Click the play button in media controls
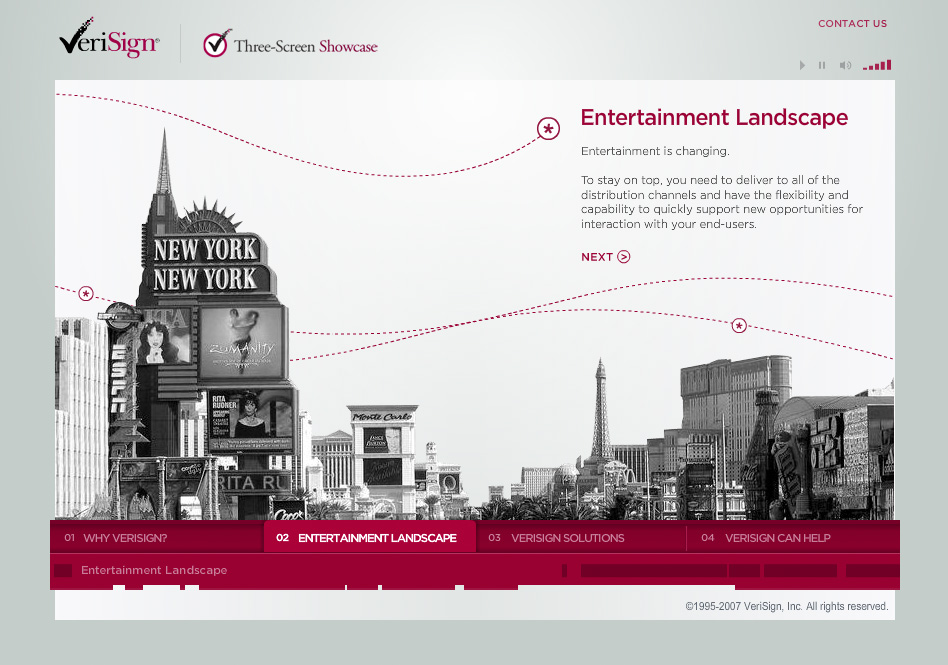This screenshot has width=948, height=665. pos(802,65)
